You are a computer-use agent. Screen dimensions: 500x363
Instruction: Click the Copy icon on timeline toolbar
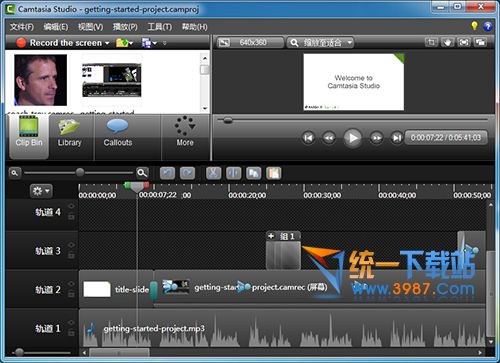[254, 173]
